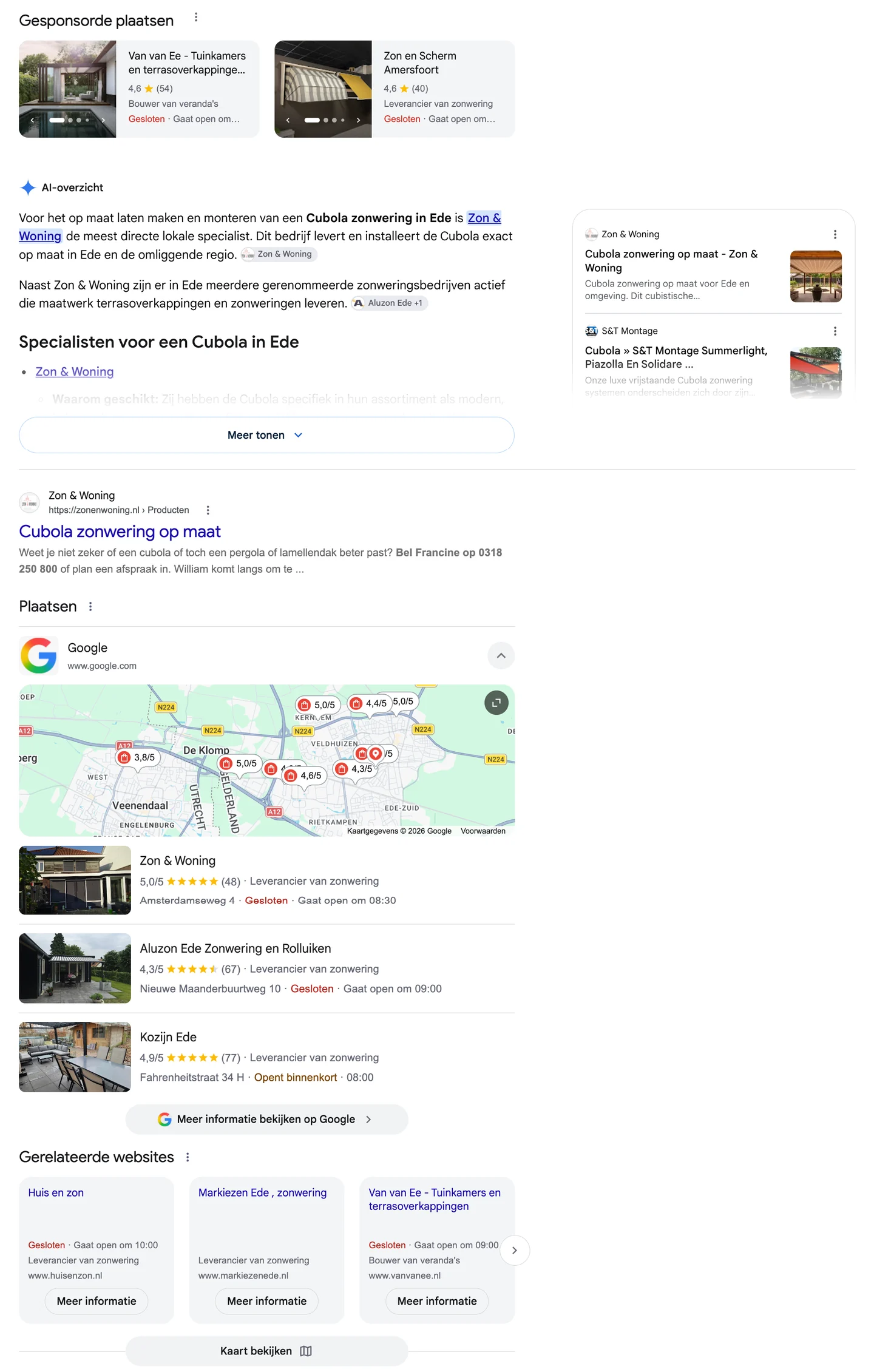Open options menu beside Plaatsen heading
The width and height of the screenshot is (874, 1372).
[x=90, y=606]
